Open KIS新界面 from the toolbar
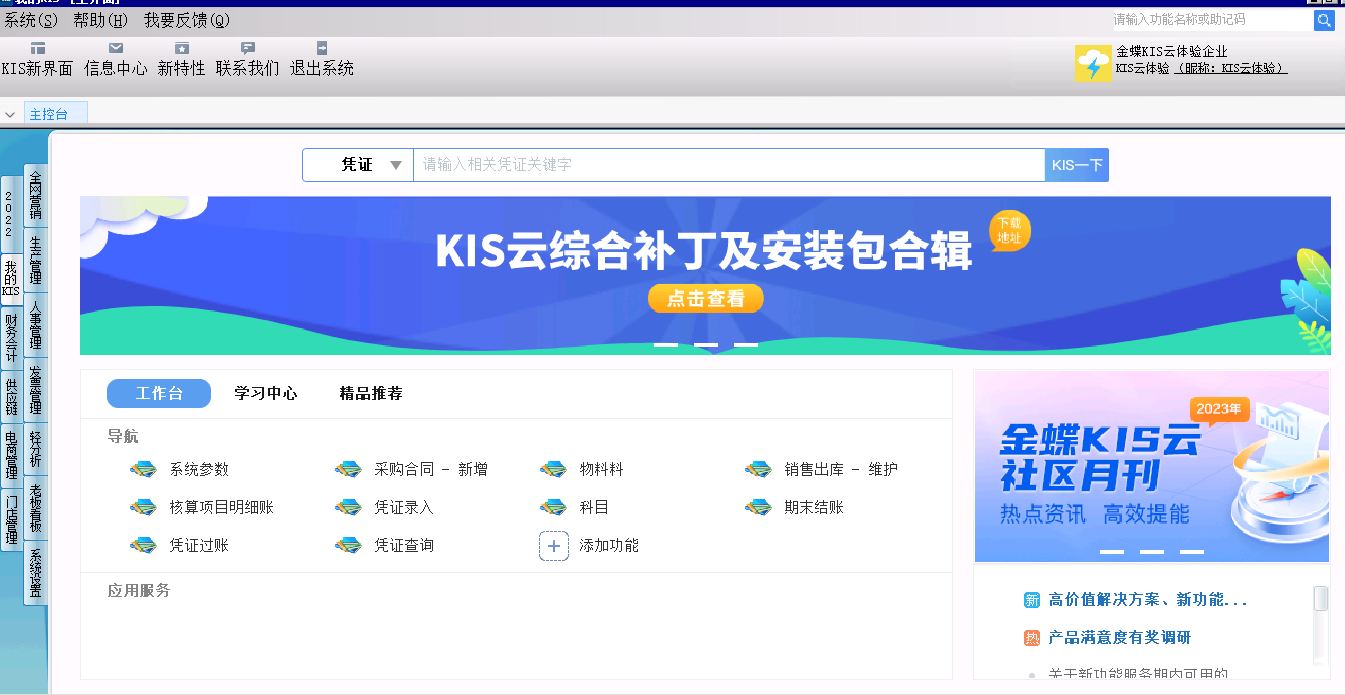 coord(37,48)
